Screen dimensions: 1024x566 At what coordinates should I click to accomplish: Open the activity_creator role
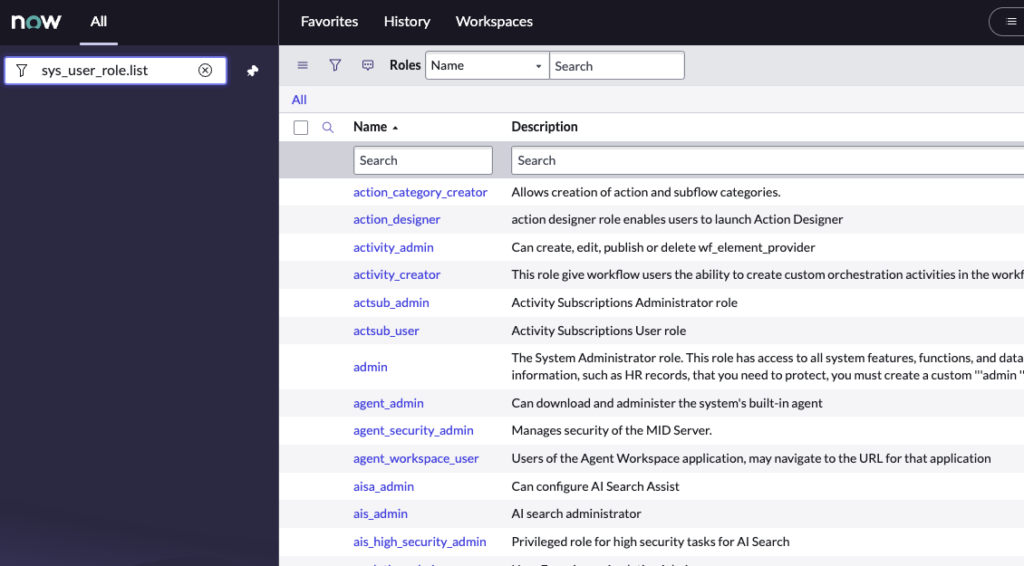pos(396,275)
